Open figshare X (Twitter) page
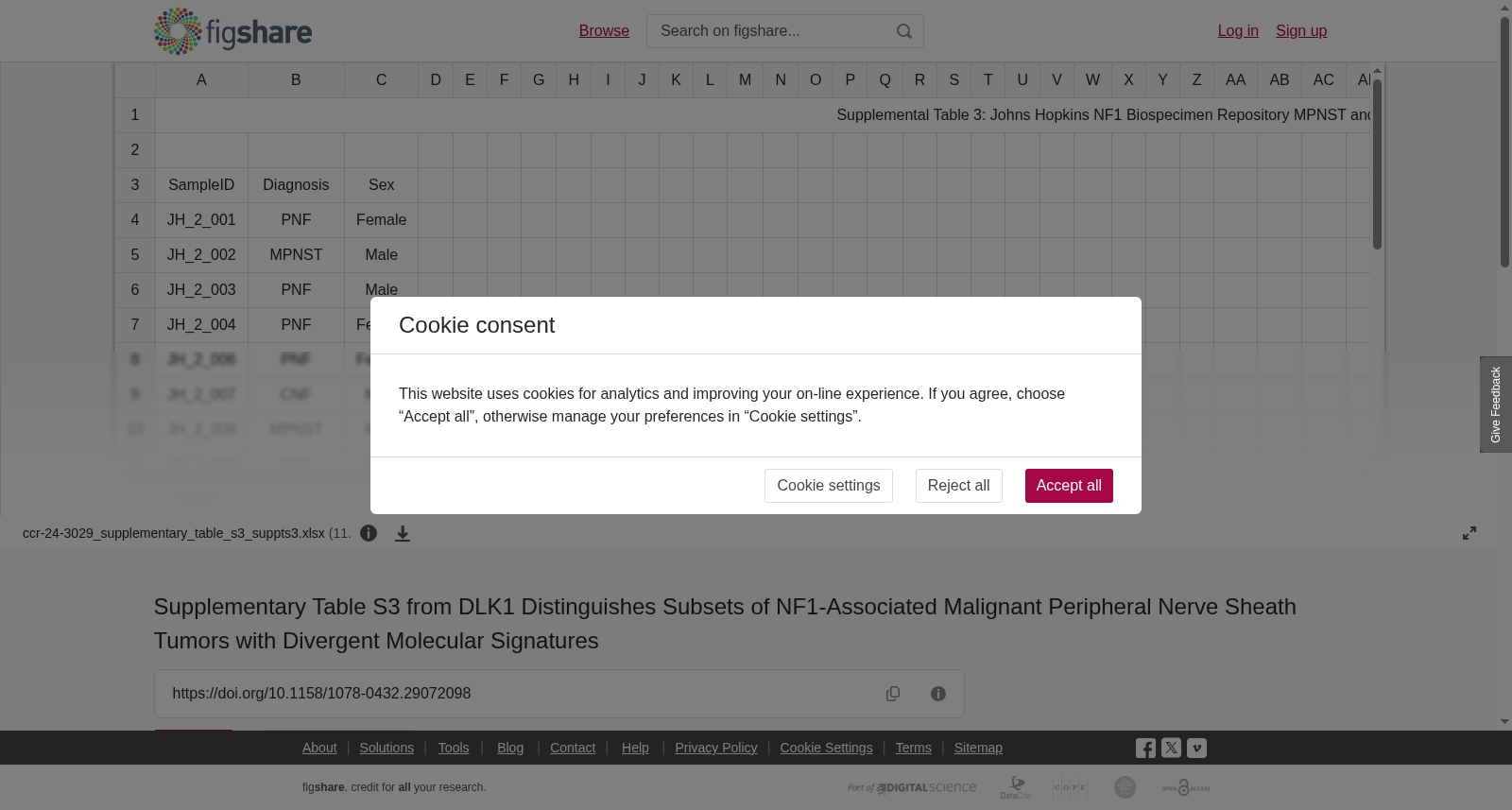Screen dimensions: 1512x810 [x=1171, y=748]
